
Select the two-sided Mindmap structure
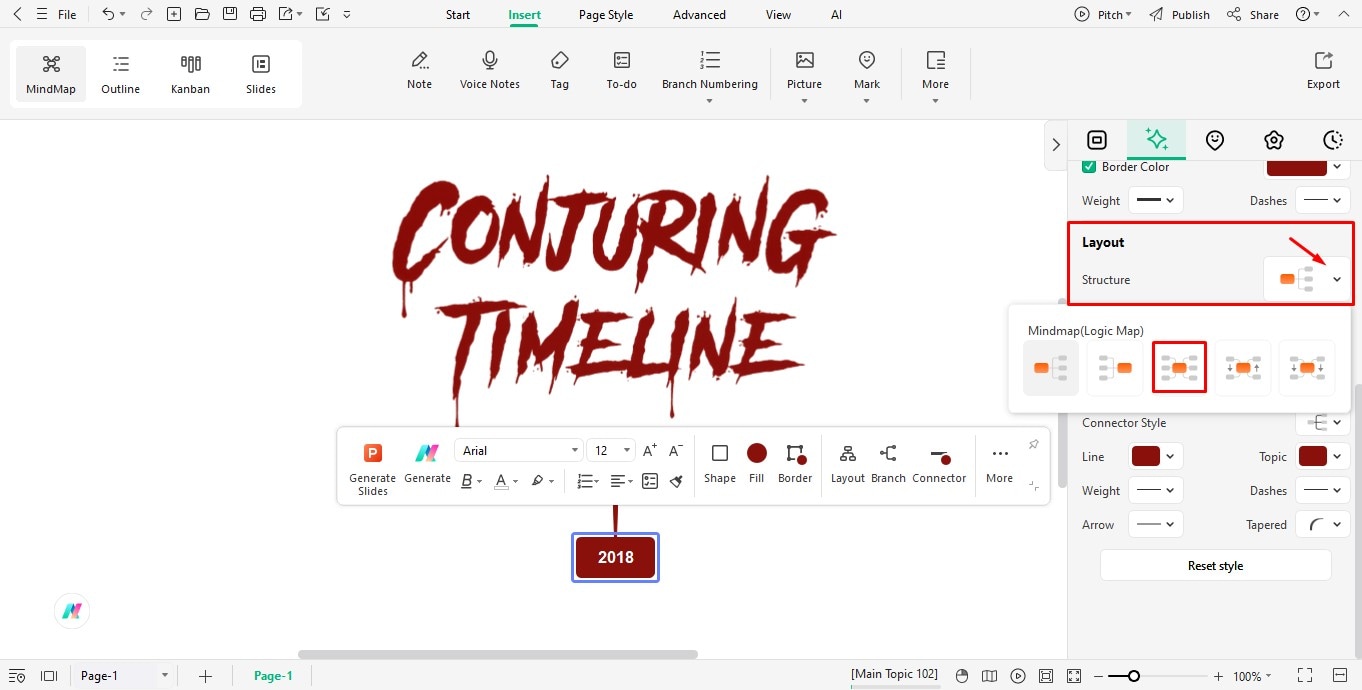(x=1179, y=368)
